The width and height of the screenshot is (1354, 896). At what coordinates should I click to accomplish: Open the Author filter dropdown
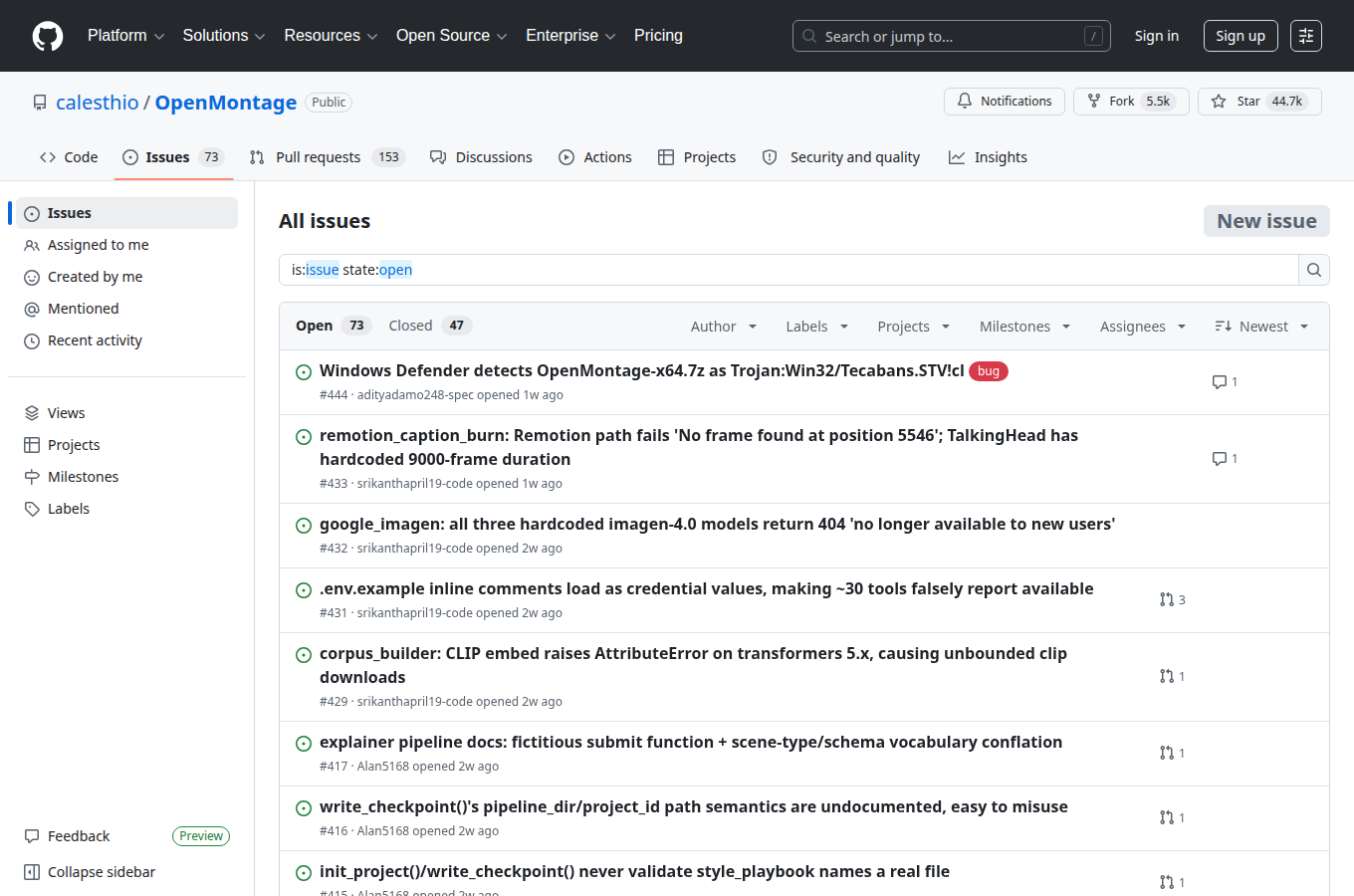[724, 327]
